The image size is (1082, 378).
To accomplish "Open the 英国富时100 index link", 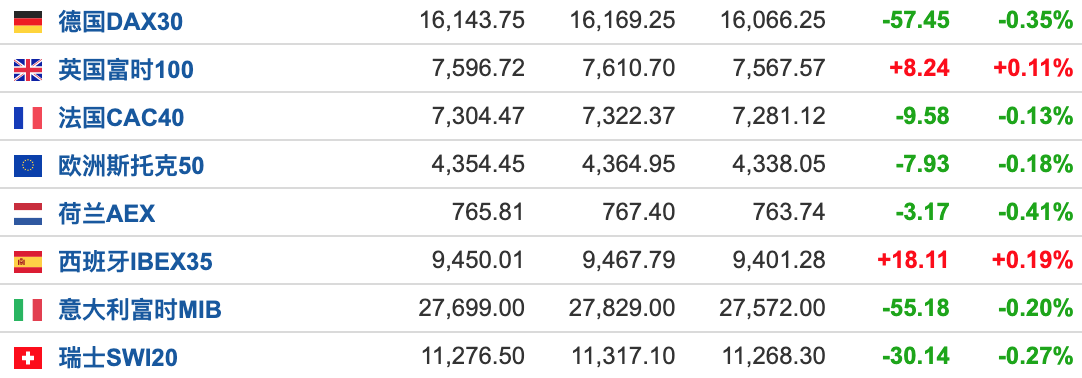I will [x=126, y=70].
